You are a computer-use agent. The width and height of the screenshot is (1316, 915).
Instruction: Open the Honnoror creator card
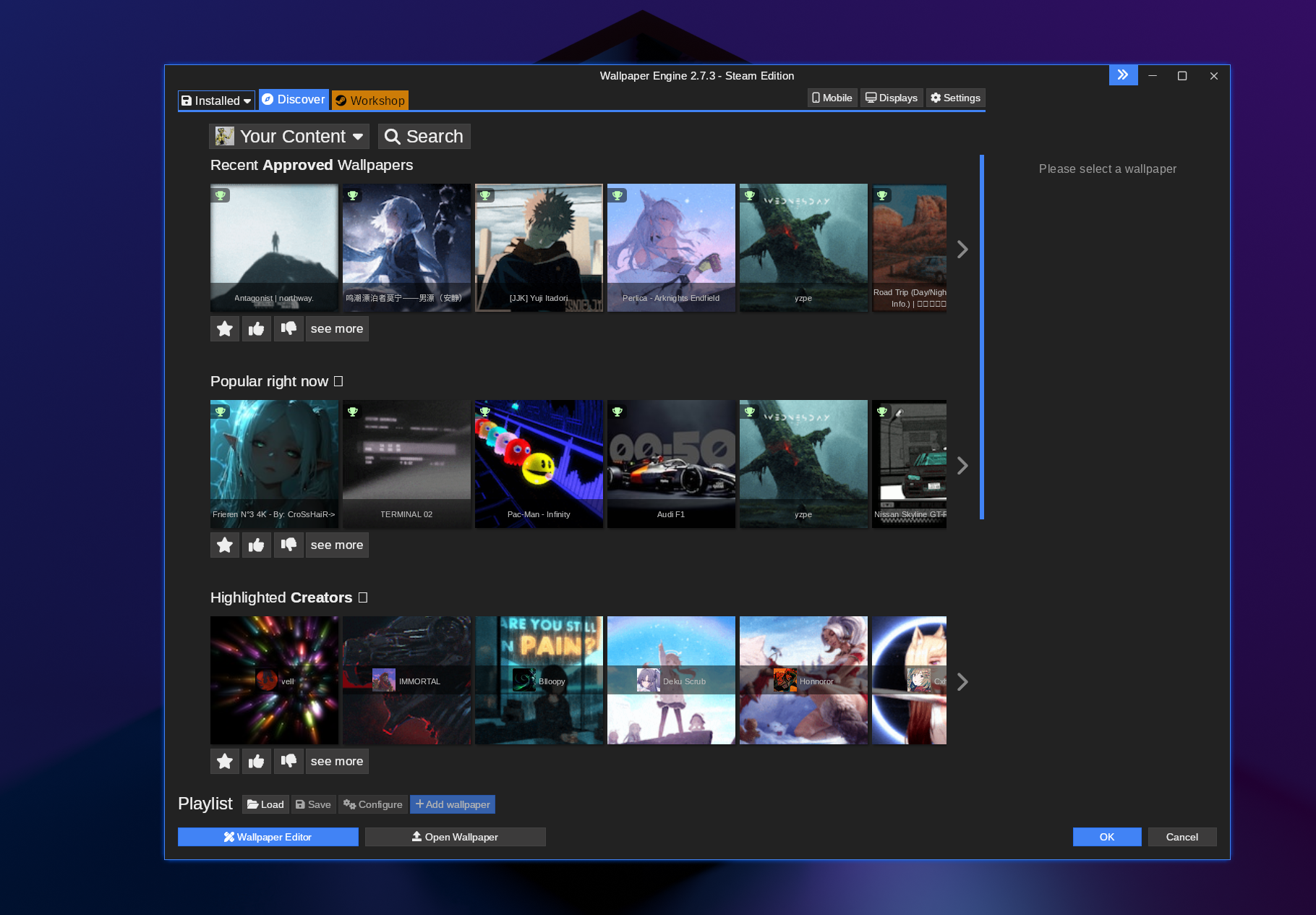(x=803, y=680)
